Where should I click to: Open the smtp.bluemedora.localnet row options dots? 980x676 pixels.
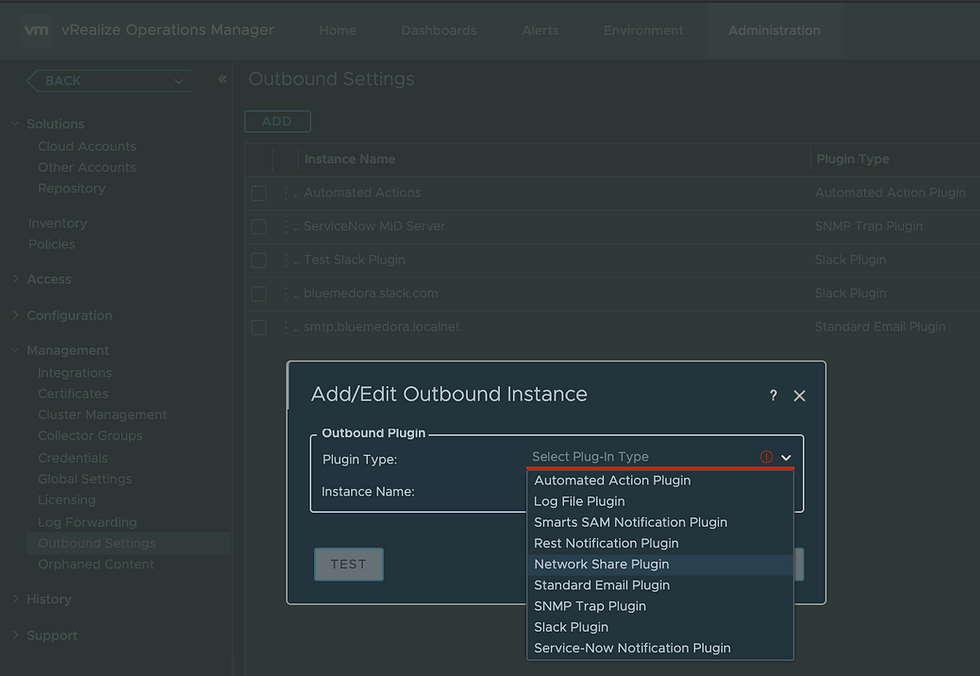tap(286, 327)
